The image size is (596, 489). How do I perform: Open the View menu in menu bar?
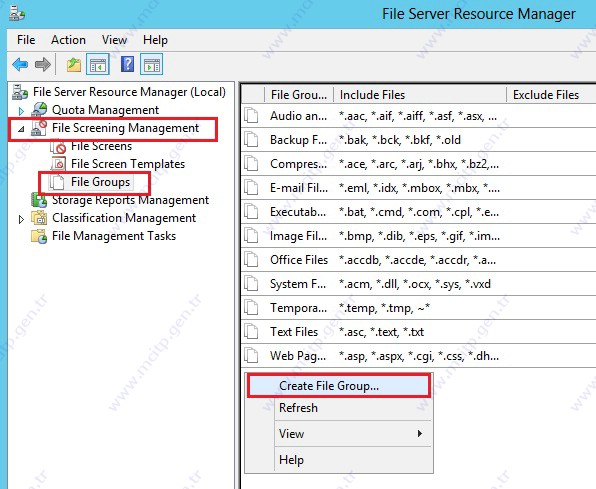114,40
